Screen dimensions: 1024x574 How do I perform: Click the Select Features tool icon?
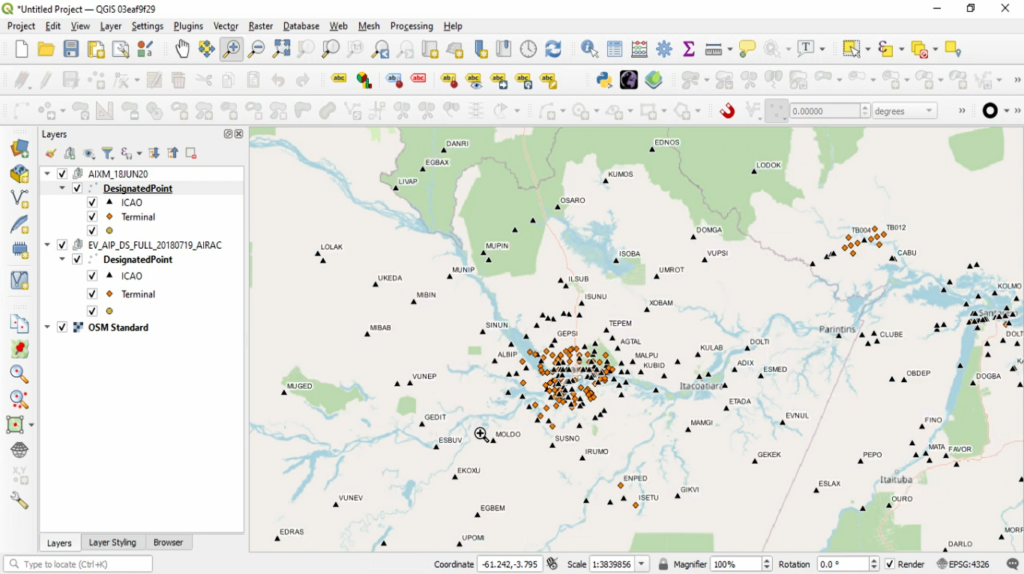(851, 49)
